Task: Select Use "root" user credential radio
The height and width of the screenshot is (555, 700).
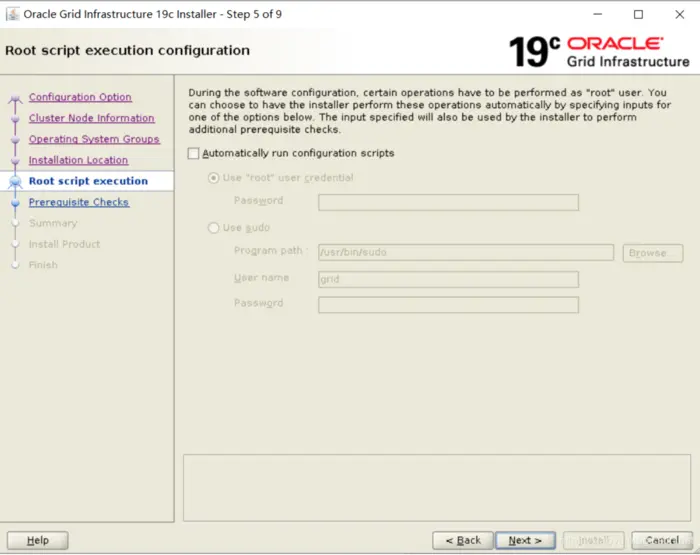Action: (x=213, y=178)
